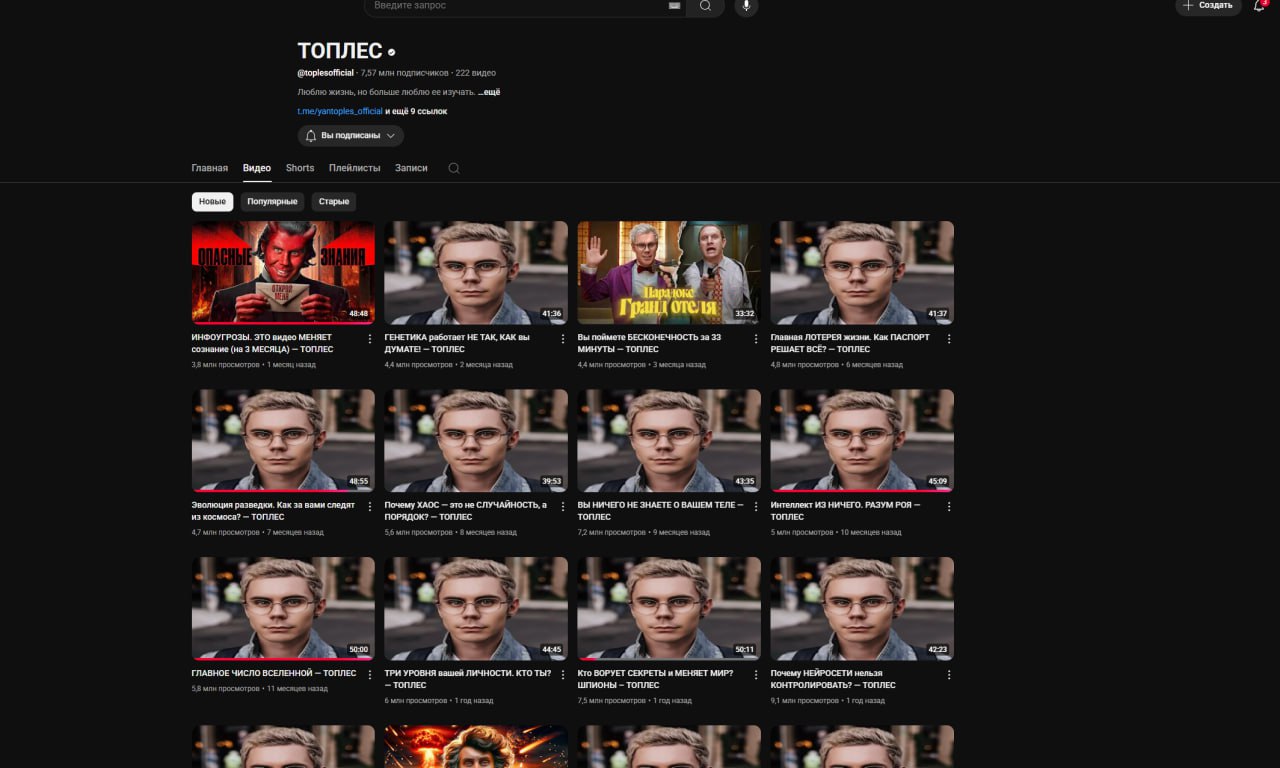Screen dimensions: 1280x768
Task: Select the Новые sort chip
Action: (x=212, y=202)
